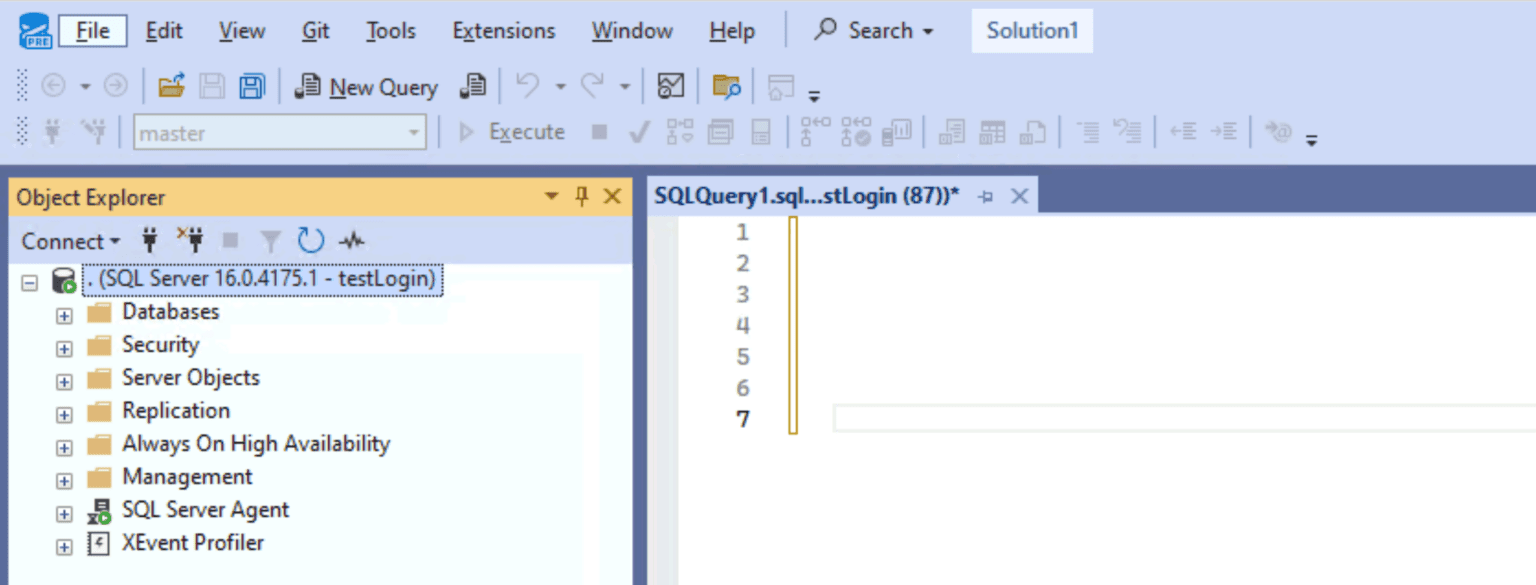1536x585 pixels.
Task: Collapse the SQL Server testLogin server node
Action: (30, 283)
